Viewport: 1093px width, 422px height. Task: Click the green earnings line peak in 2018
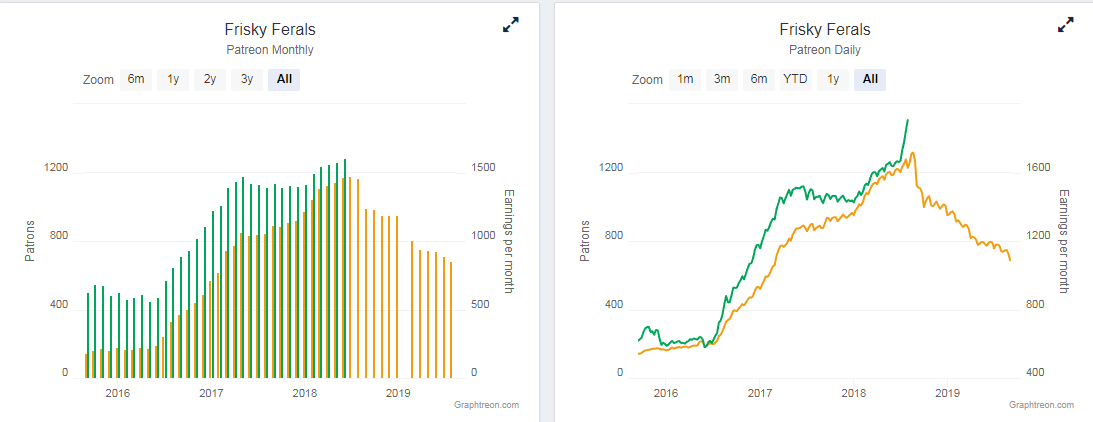click(x=907, y=121)
